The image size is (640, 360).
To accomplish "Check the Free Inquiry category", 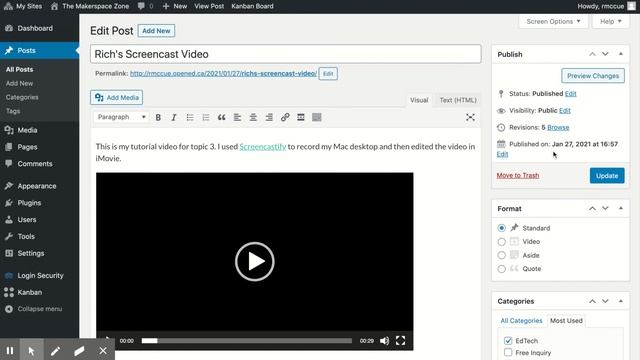I will click(508, 352).
